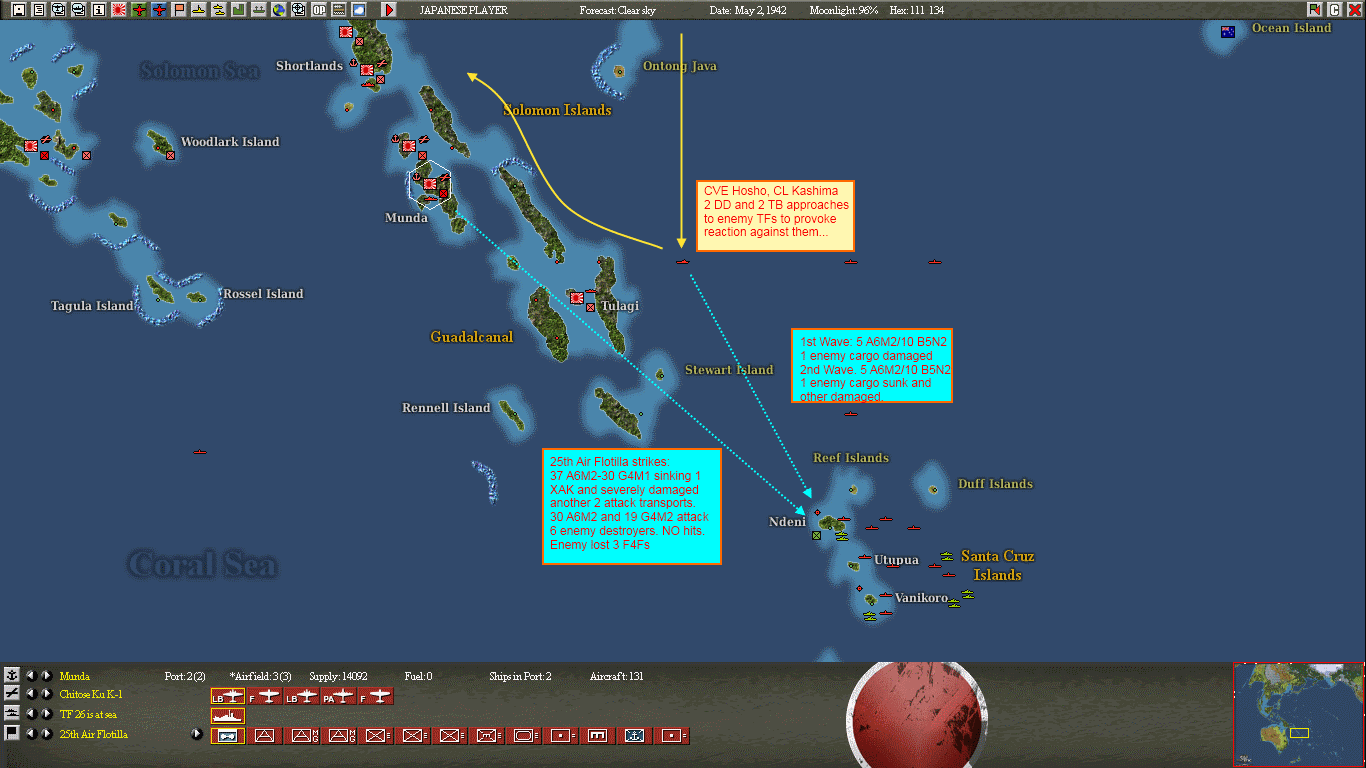Click 'Aircraft: 131' text

coord(617,677)
